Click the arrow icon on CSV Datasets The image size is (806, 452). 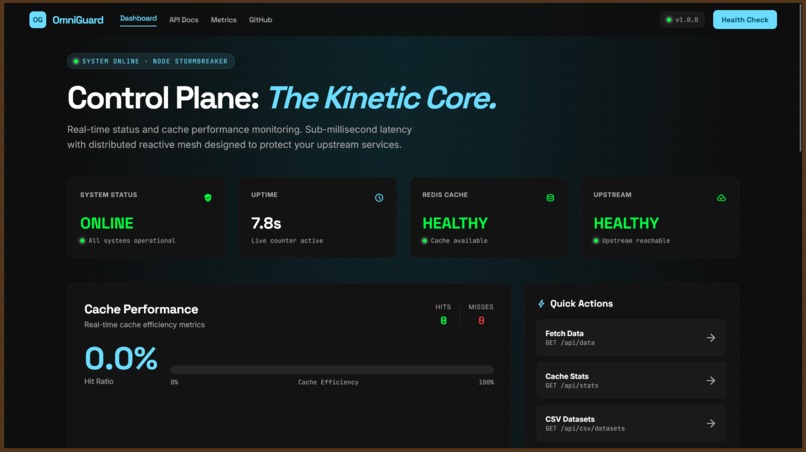pos(711,423)
